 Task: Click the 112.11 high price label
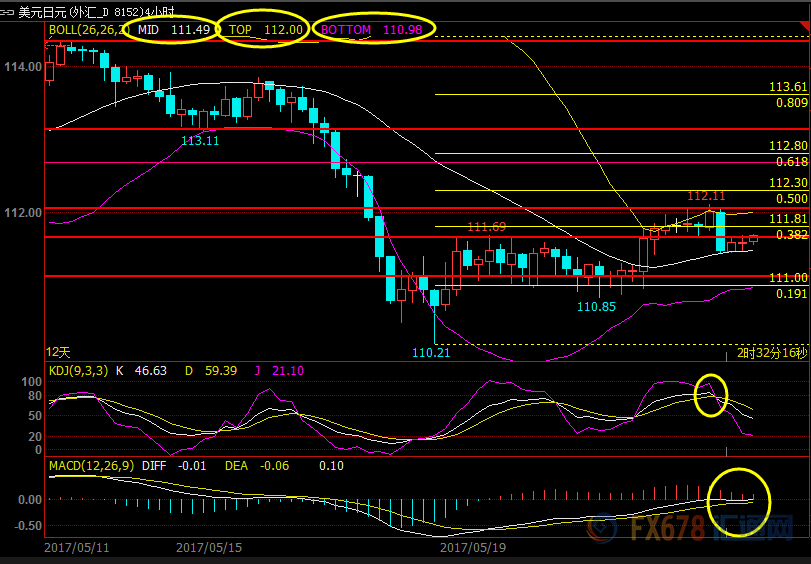pos(706,196)
